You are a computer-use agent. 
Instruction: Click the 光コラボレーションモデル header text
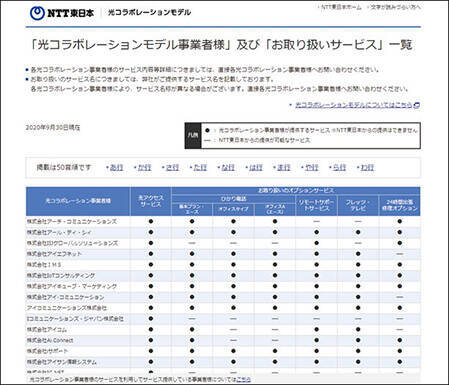(149, 13)
